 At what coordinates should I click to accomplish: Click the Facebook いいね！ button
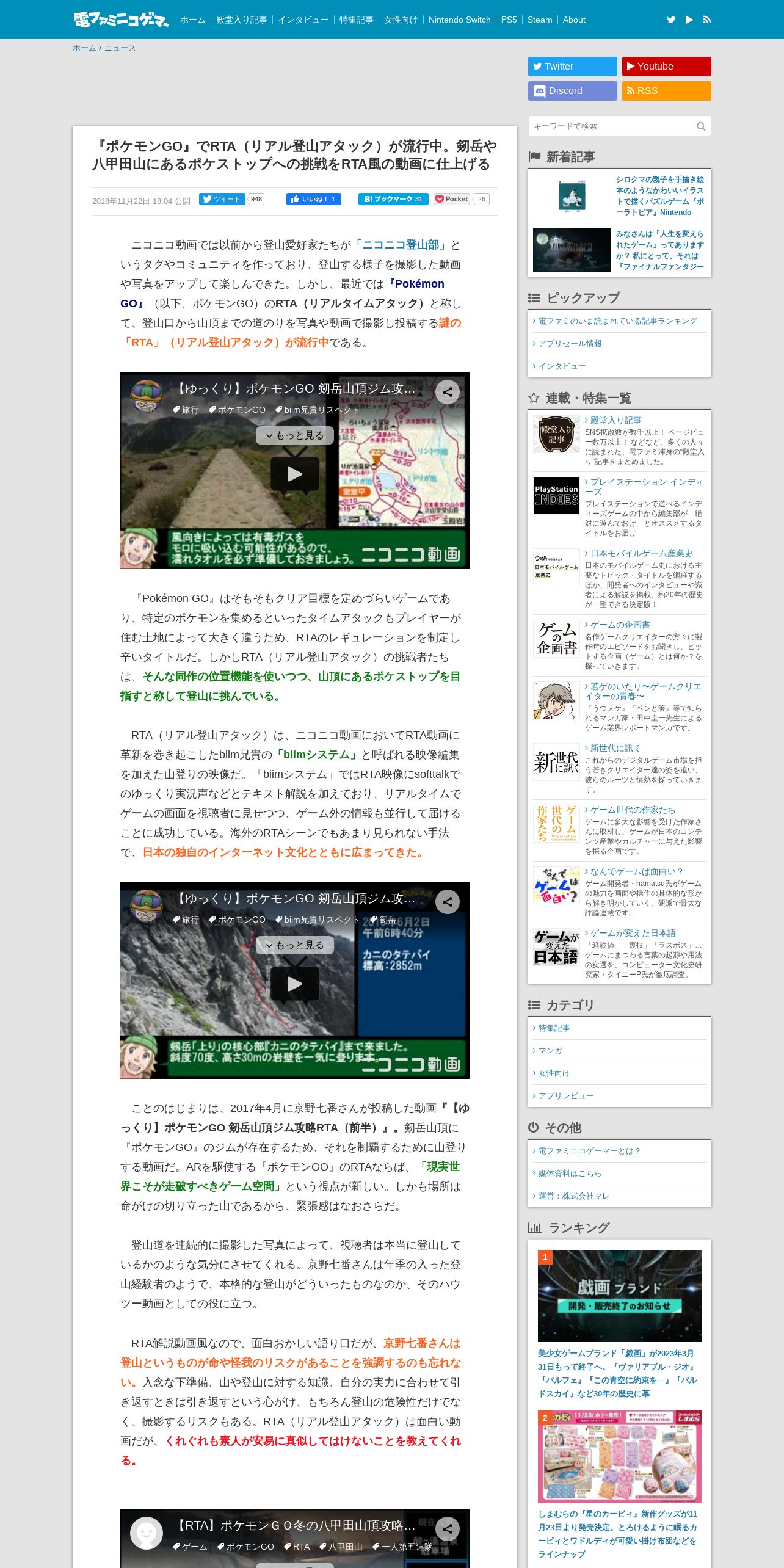coord(314,199)
